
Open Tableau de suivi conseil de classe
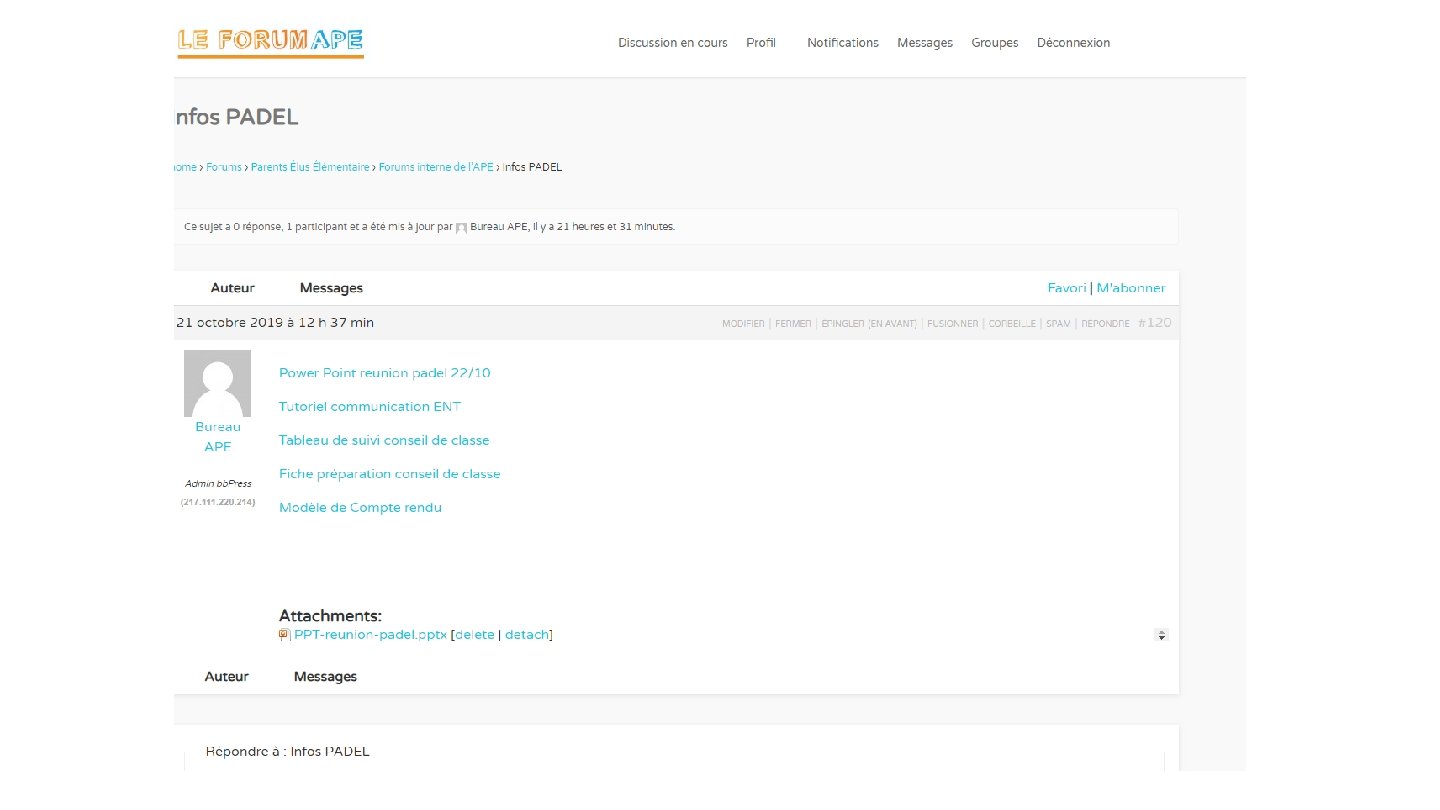[x=384, y=440]
